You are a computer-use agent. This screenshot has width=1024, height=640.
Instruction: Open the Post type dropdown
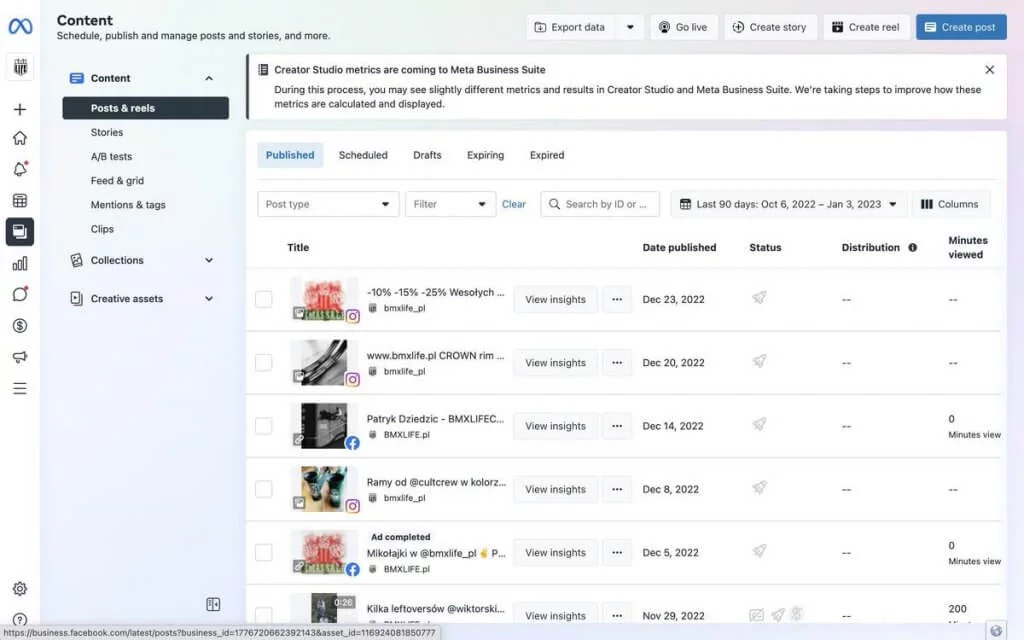(x=328, y=204)
